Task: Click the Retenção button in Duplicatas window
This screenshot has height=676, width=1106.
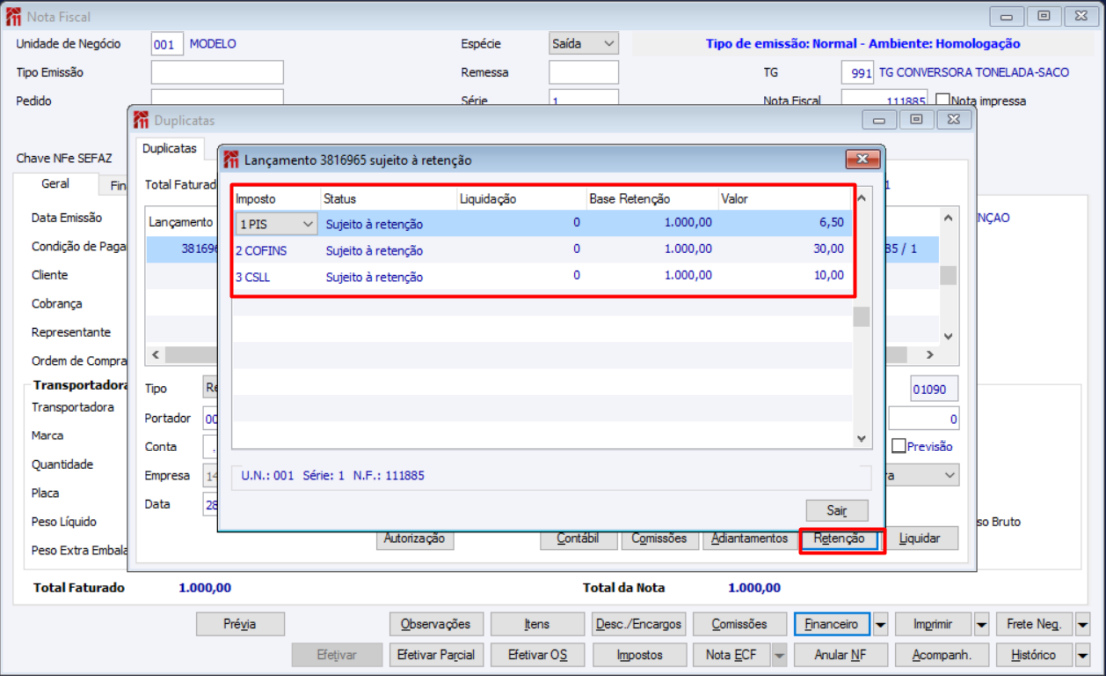Action: (x=839, y=539)
